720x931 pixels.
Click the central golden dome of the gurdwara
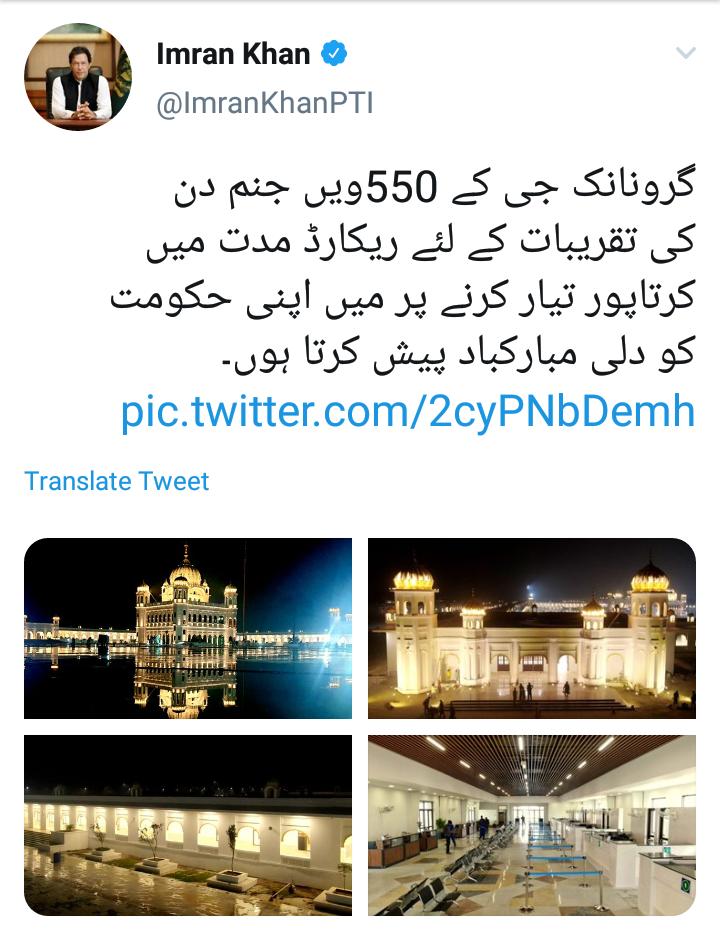pos(186,572)
